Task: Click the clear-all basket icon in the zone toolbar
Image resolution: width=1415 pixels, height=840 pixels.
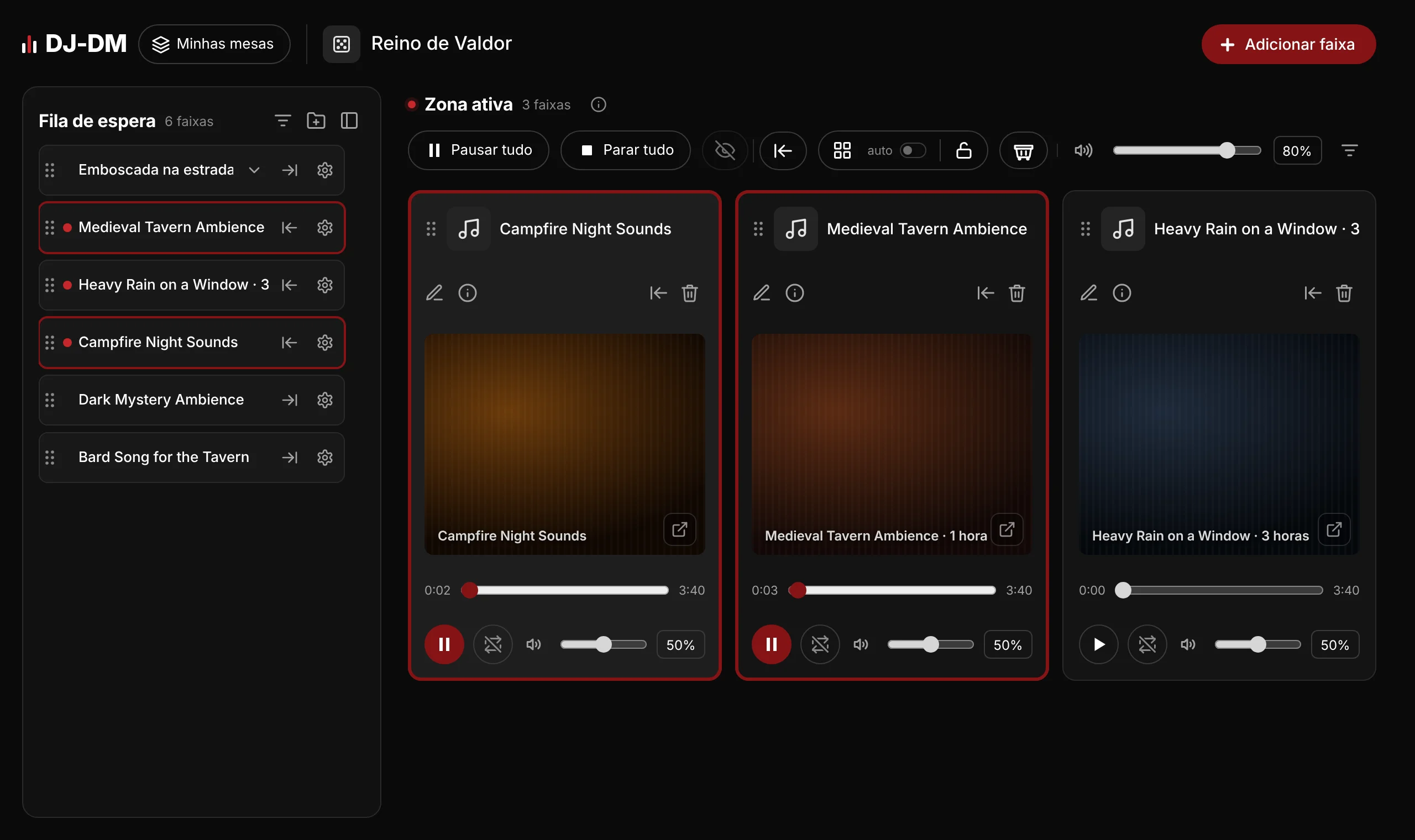Action: pos(1023,150)
